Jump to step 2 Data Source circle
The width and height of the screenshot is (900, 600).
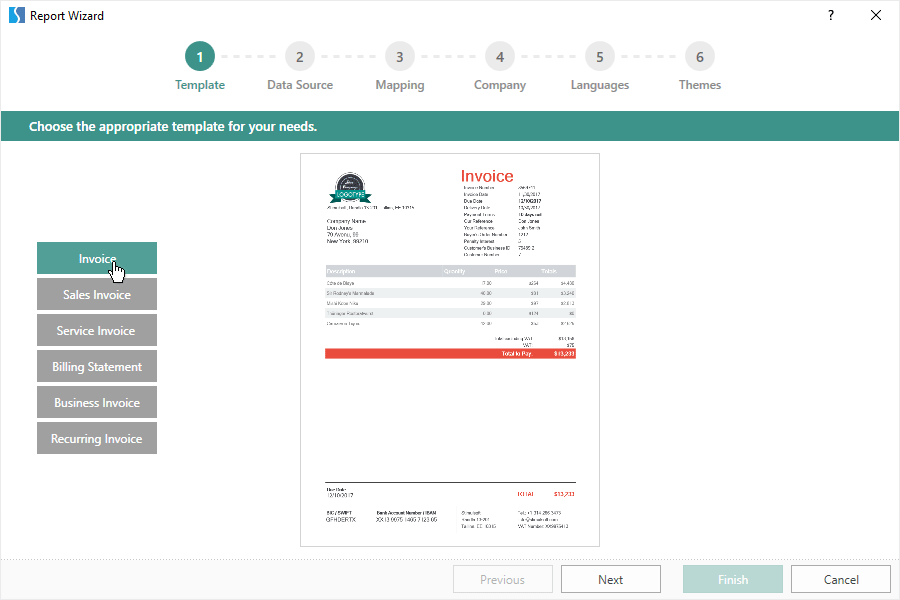tap(300, 57)
